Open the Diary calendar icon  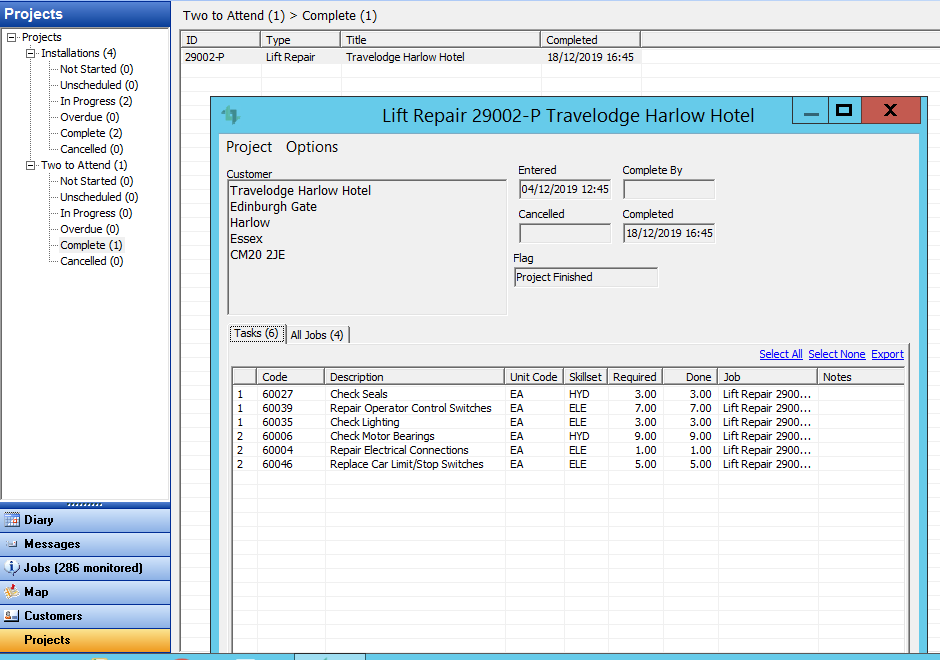(12, 520)
